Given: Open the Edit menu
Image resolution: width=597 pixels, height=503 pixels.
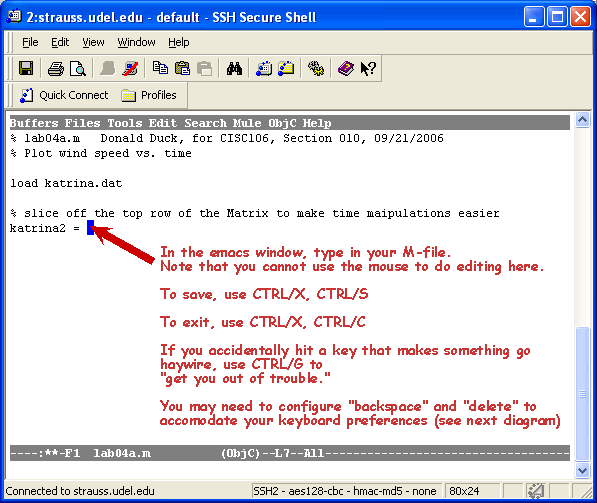Looking at the screenshot, I should (x=60, y=42).
